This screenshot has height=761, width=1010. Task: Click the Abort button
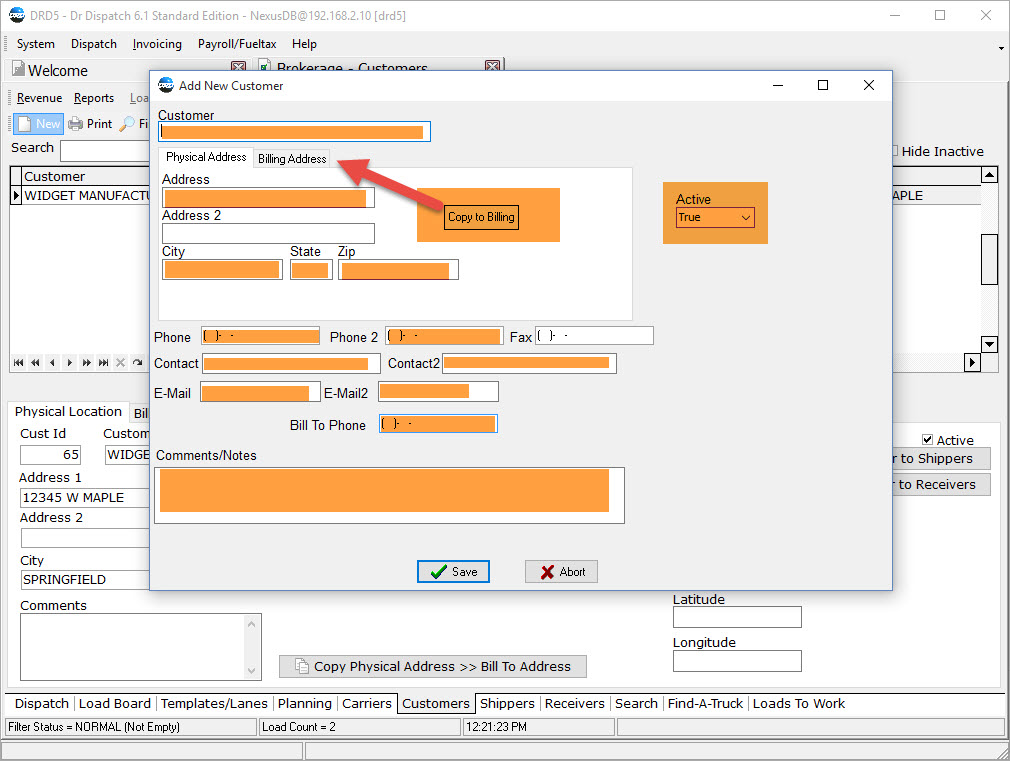561,572
